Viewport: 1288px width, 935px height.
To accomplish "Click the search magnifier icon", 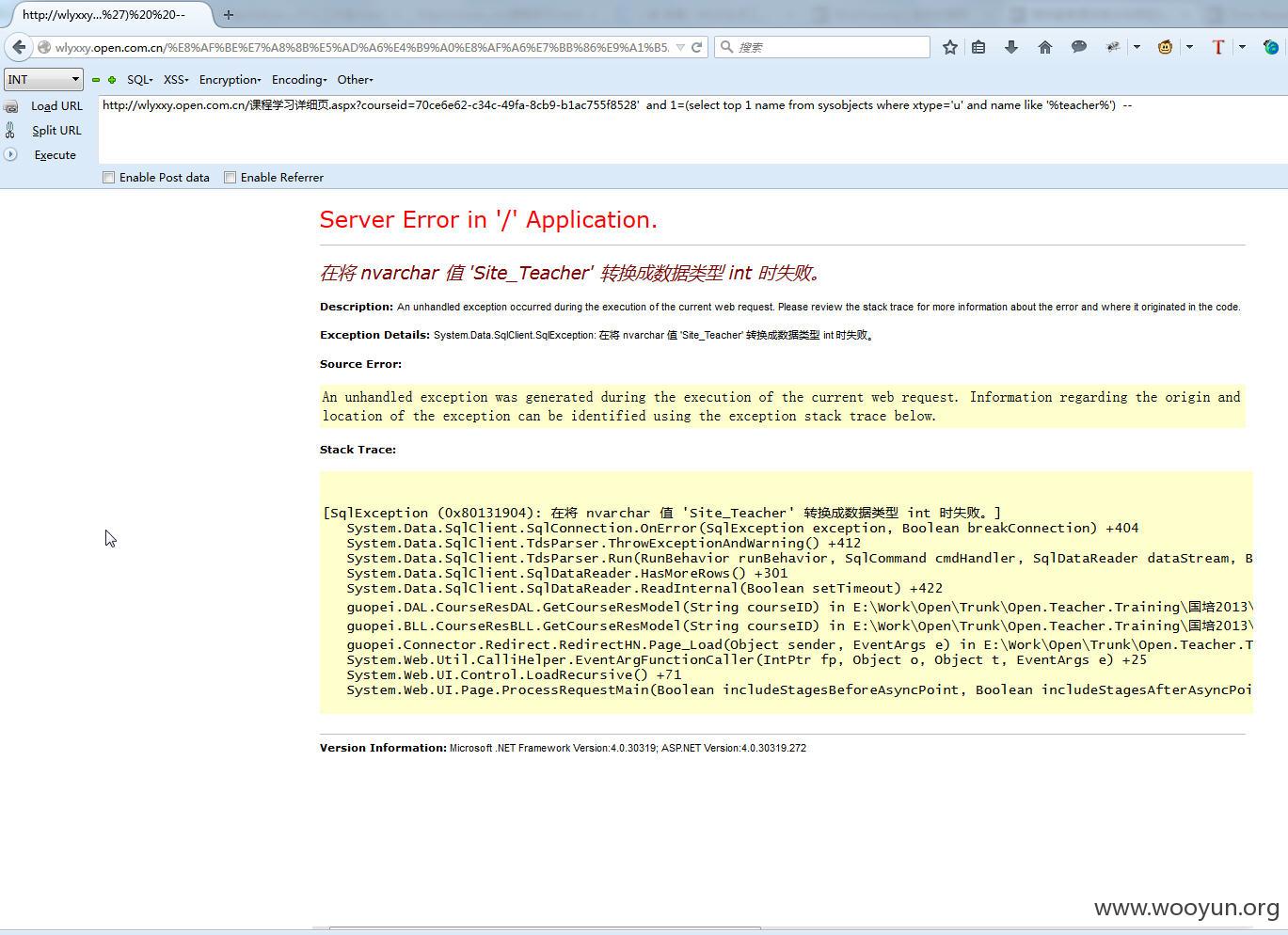I will (x=726, y=47).
